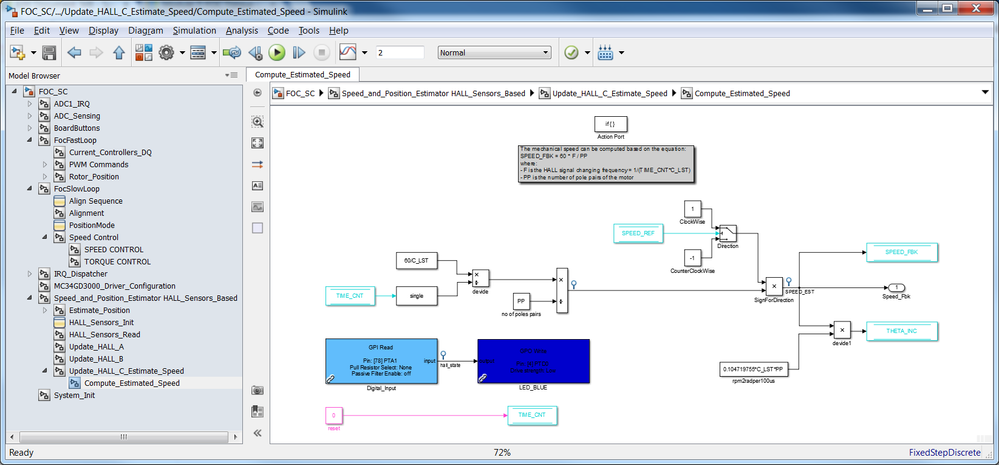
Task: Open the Library Browser icon
Action: [x=144, y=53]
